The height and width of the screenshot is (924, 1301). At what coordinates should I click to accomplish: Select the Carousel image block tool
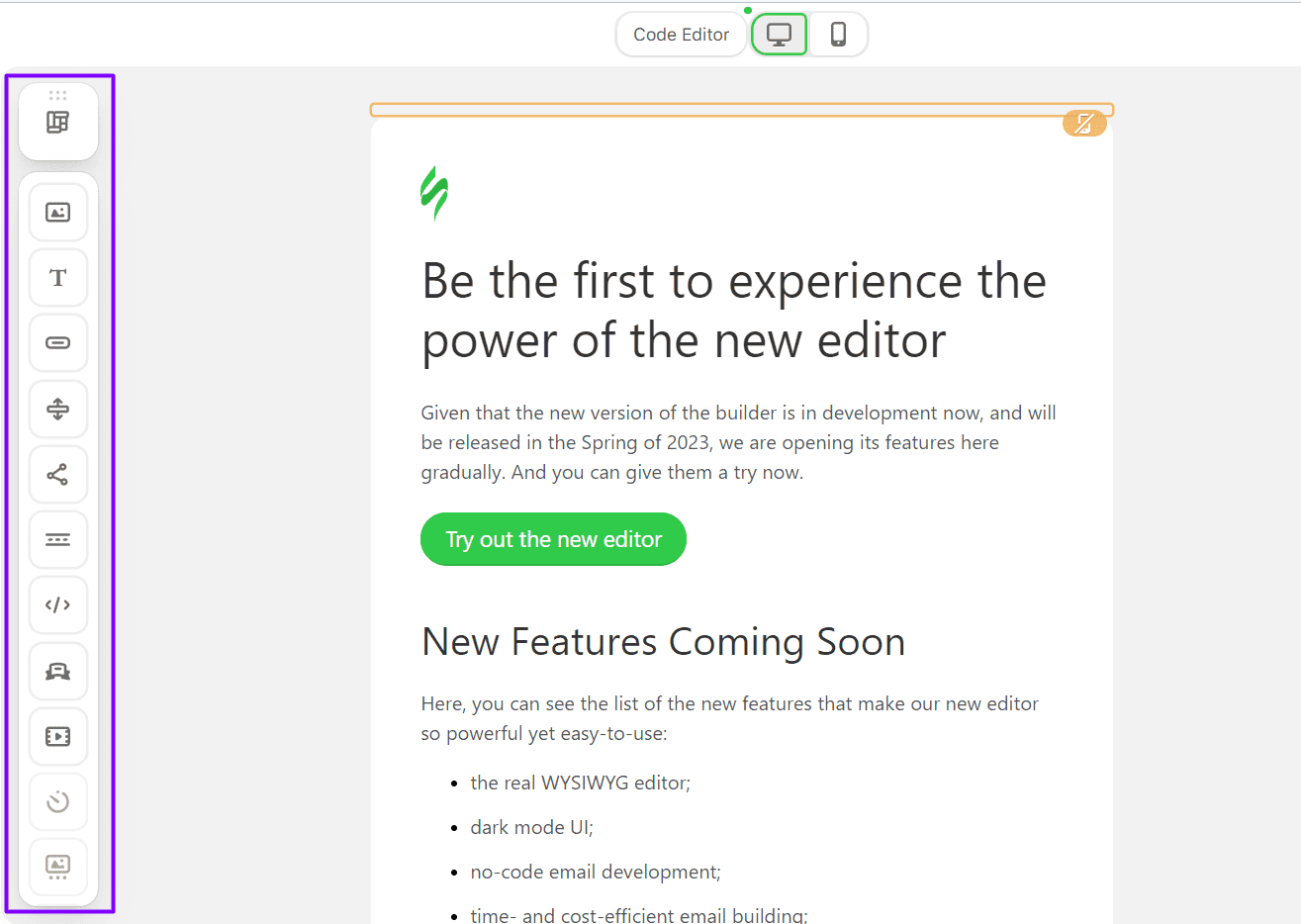(58, 867)
